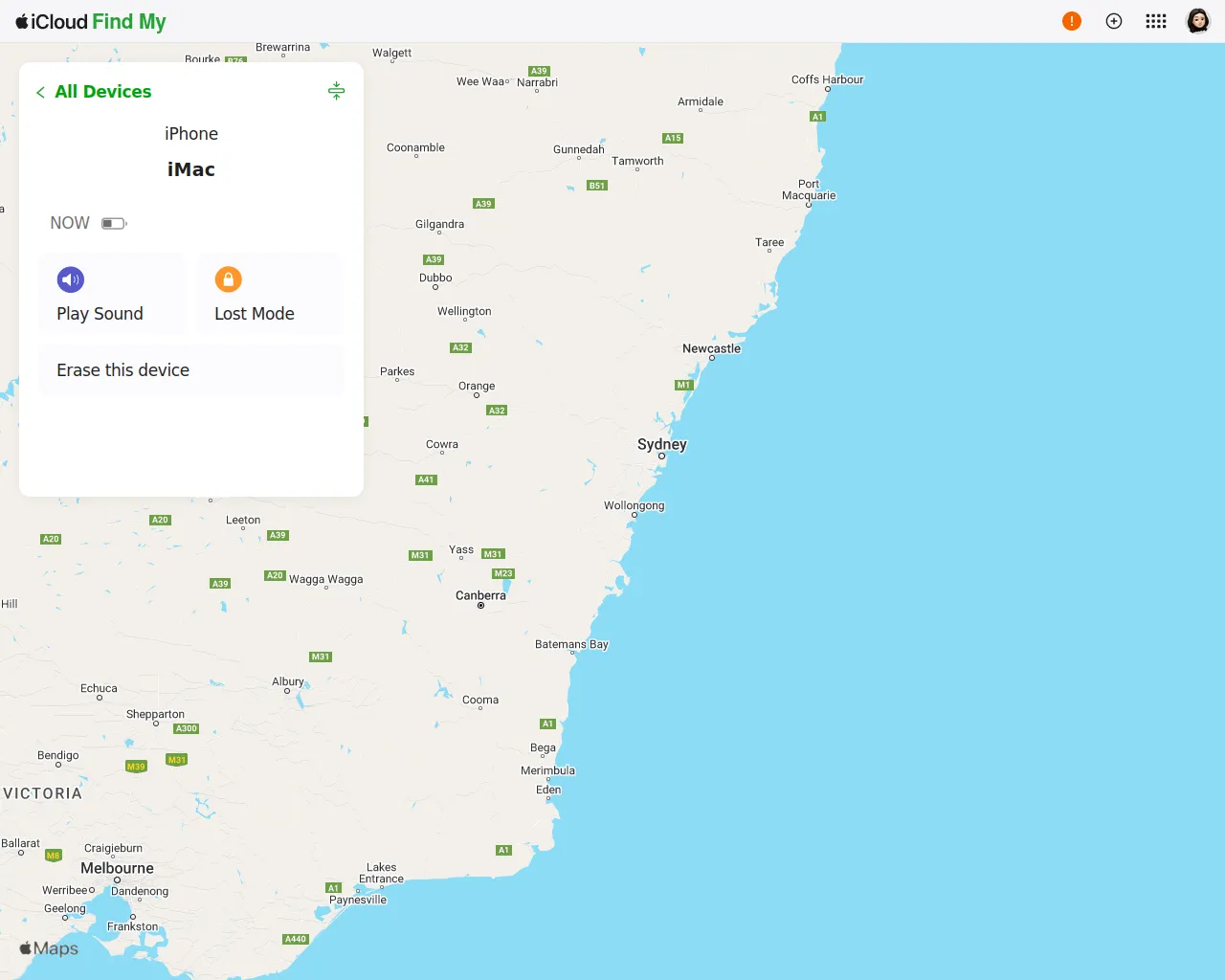Viewport: 1225px width, 980px height.
Task: Click the iMac device name
Action: [191, 169]
